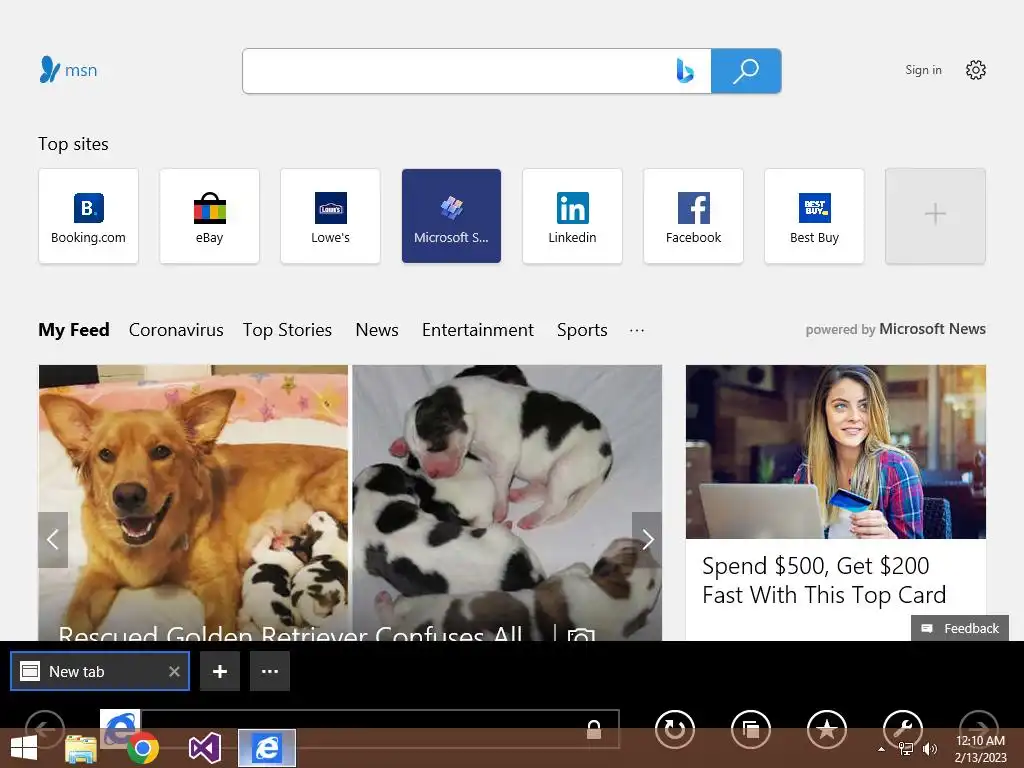Open the Best Buy top site tile

[x=814, y=216]
